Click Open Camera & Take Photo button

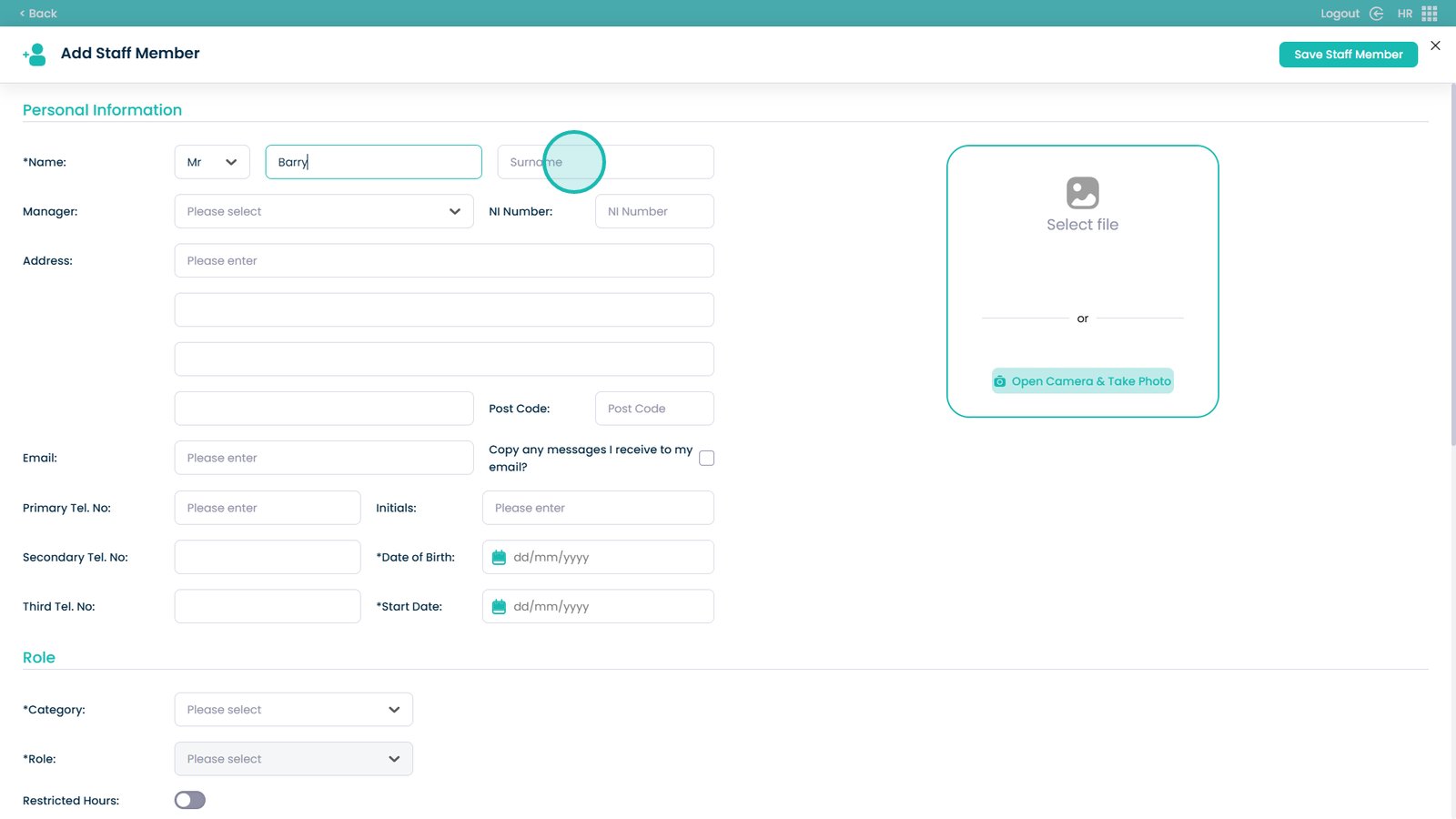tap(1082, 381)
